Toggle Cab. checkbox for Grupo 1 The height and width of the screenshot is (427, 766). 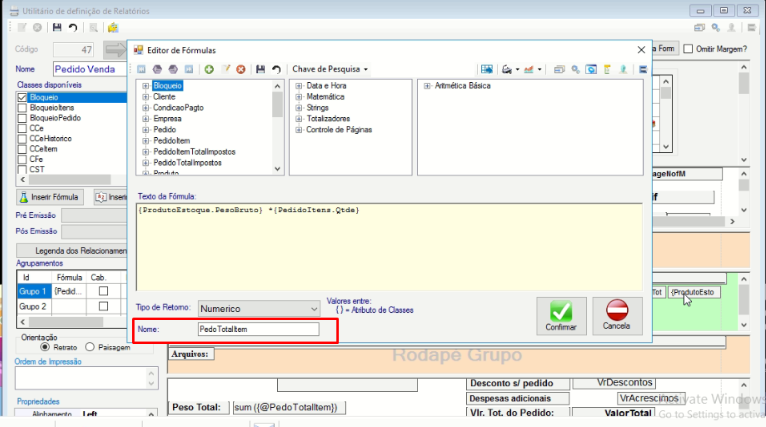(x=103, y=291)
